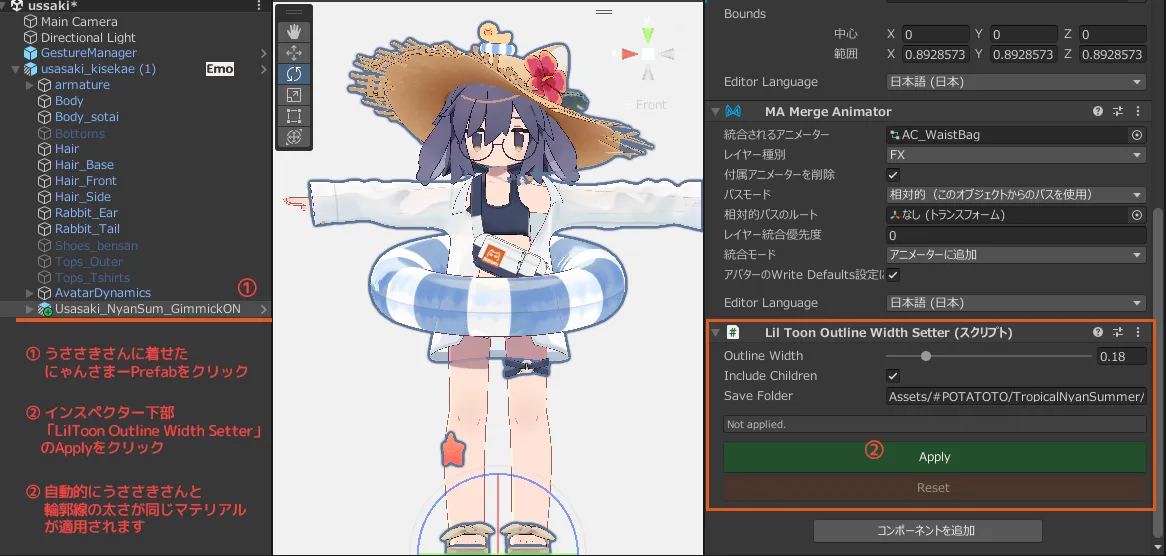The height and width of the screenshot is (556, 1166).
Task: Select the disabled Shoes_bensan object
Action: click(x=96, y=245)
